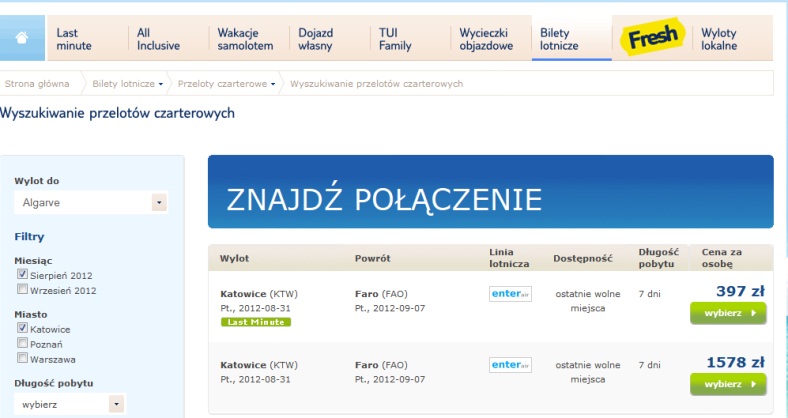788x418 pixels.
Task: Select wybierz for the 397 zł flight
Action: (x=728, y=313)
